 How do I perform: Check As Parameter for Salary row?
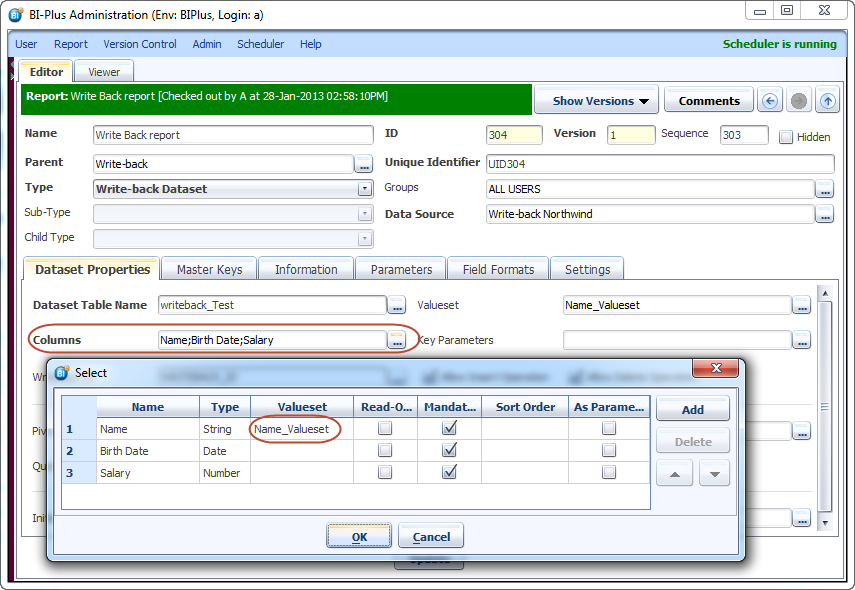pos(608,473)
